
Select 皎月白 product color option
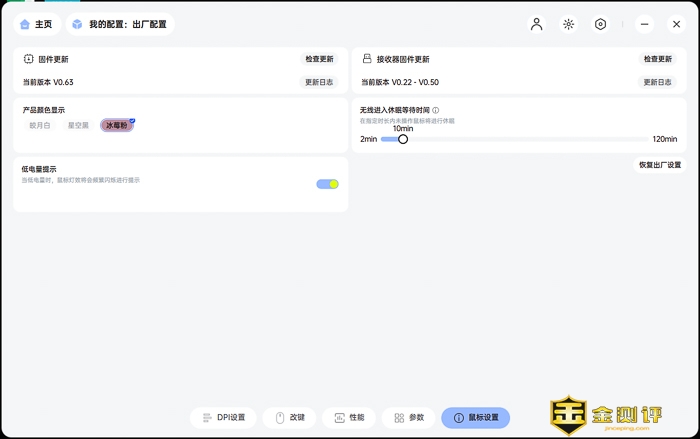[40, 126]
